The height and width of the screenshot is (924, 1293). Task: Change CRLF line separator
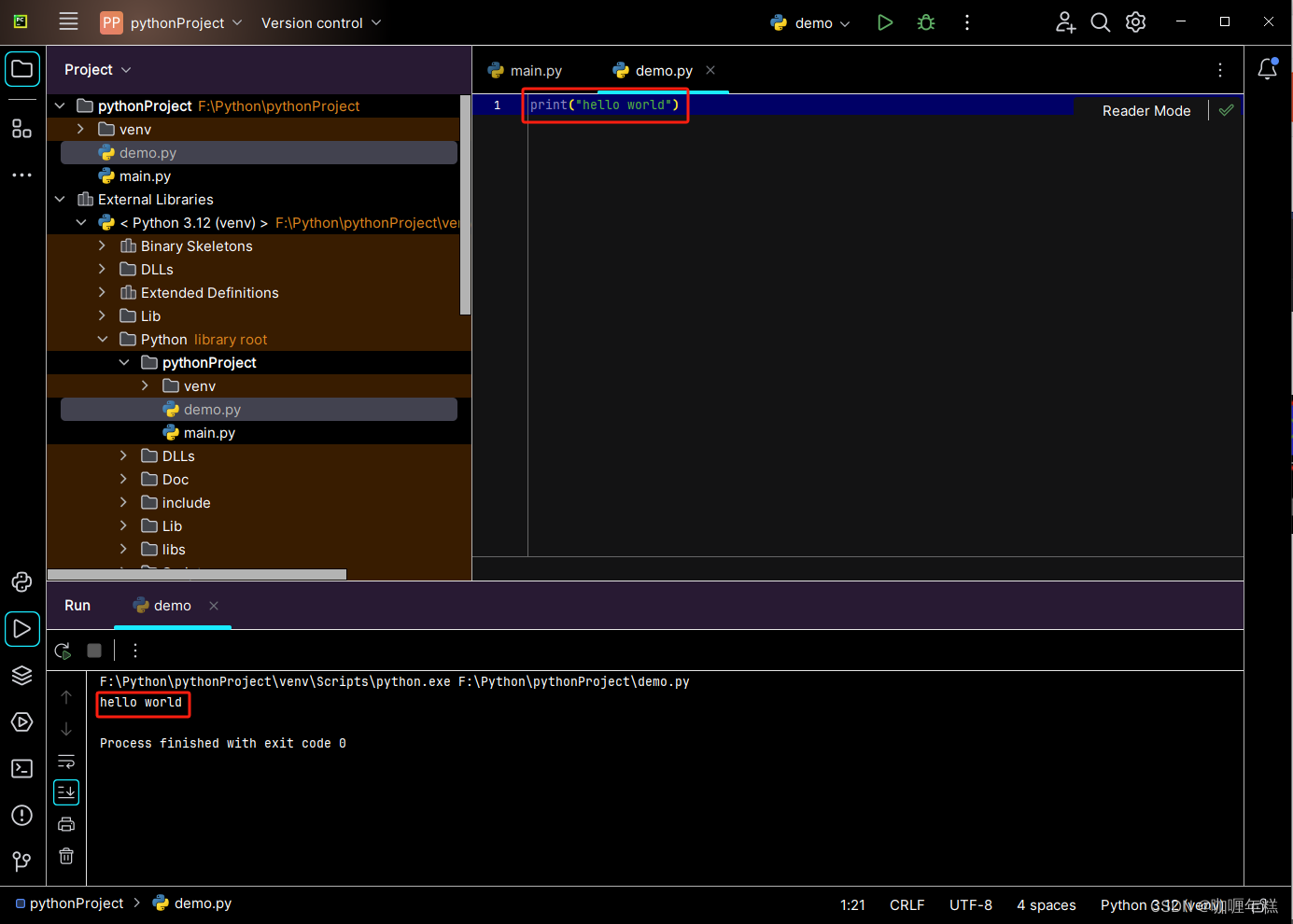907,904
